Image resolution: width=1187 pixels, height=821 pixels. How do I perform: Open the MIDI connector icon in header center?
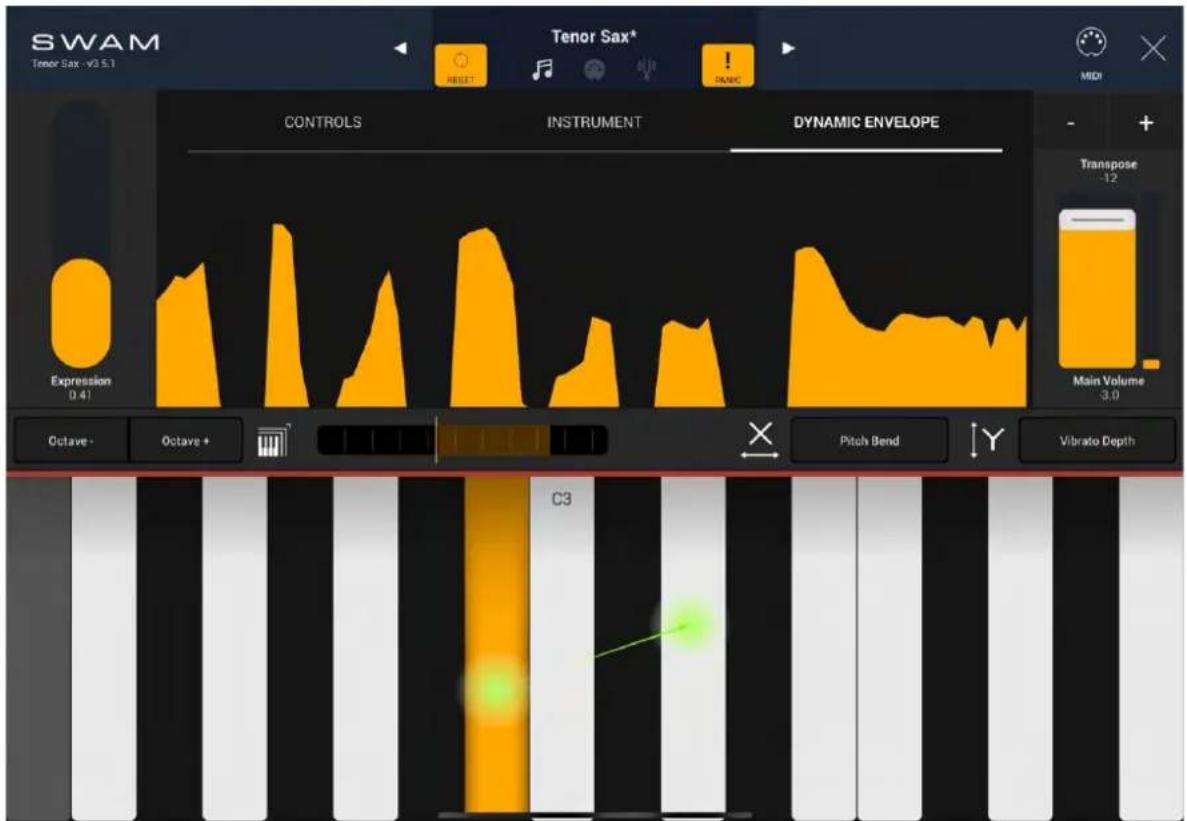(594, 70)
